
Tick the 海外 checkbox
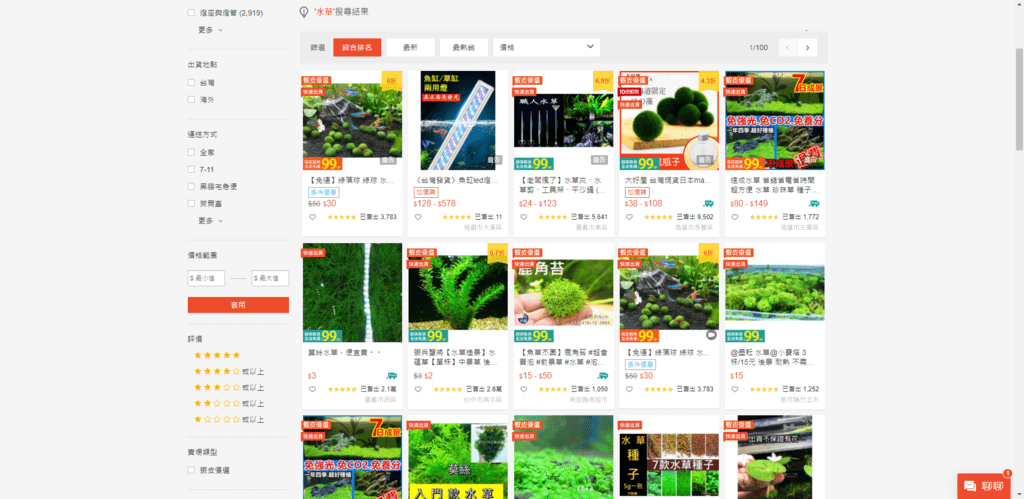(191, 100)
